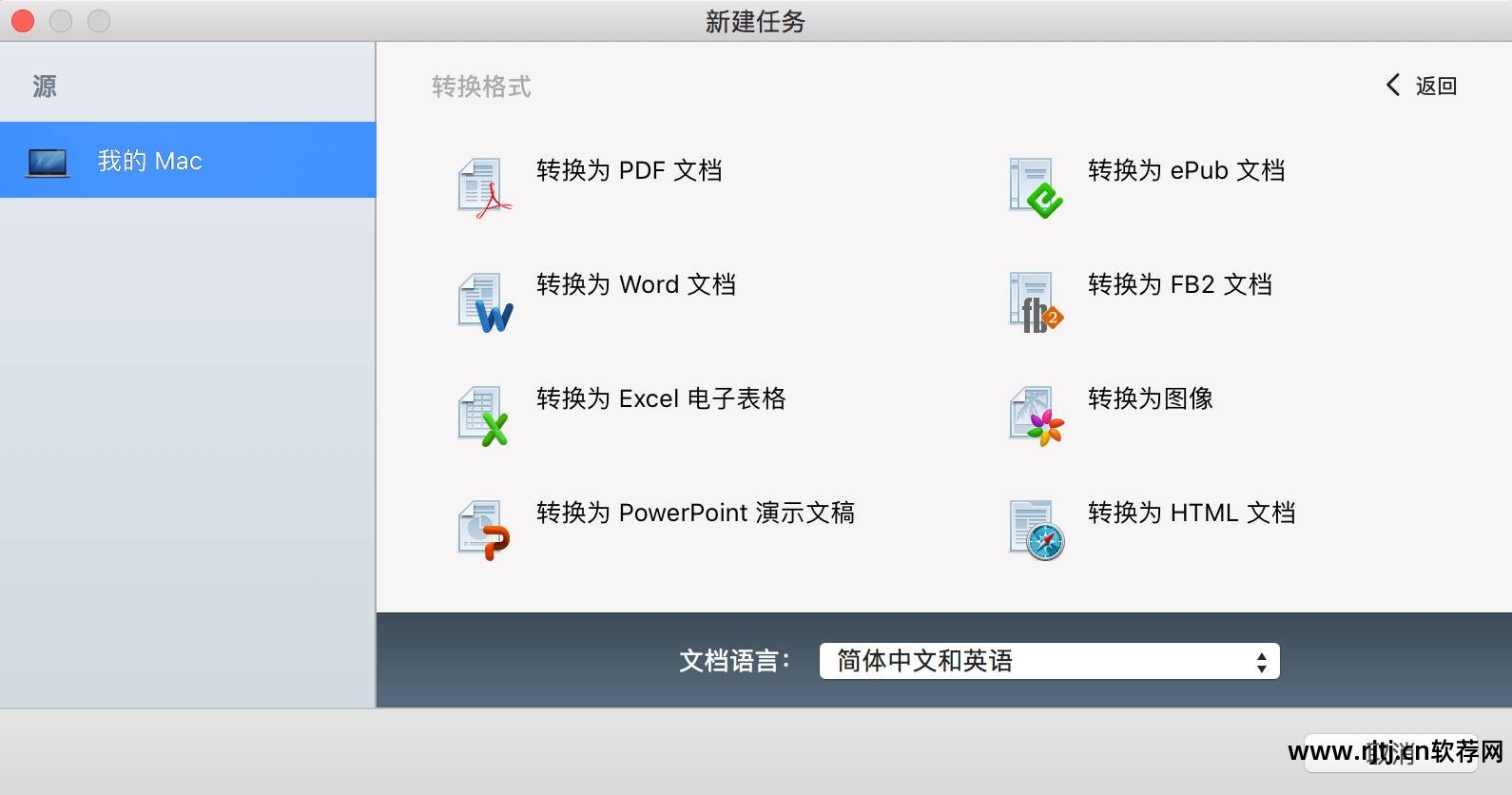Choose 转换为 HTML 文档
The image size is (1512, 795).
[1192, 513]
